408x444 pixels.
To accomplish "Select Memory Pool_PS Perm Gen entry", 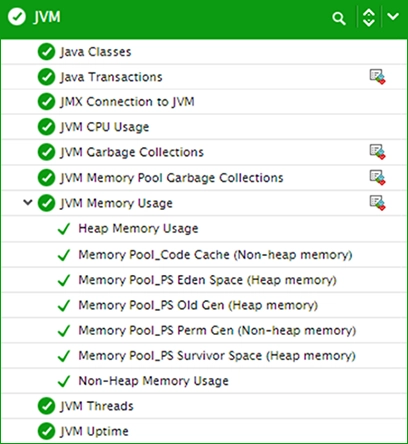I will (217, 331).
